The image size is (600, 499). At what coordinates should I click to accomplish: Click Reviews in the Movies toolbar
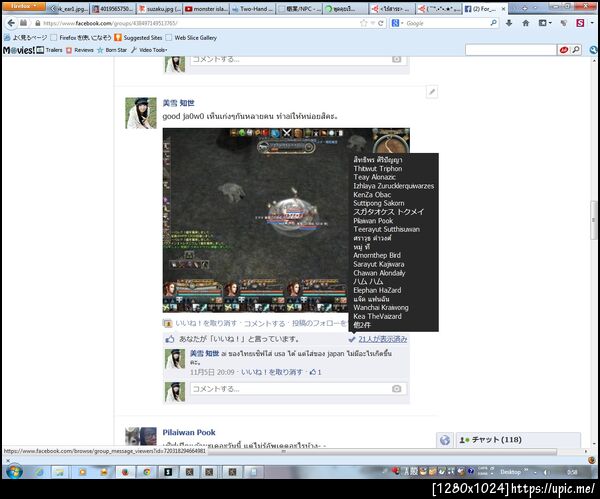tap(80, 50)
